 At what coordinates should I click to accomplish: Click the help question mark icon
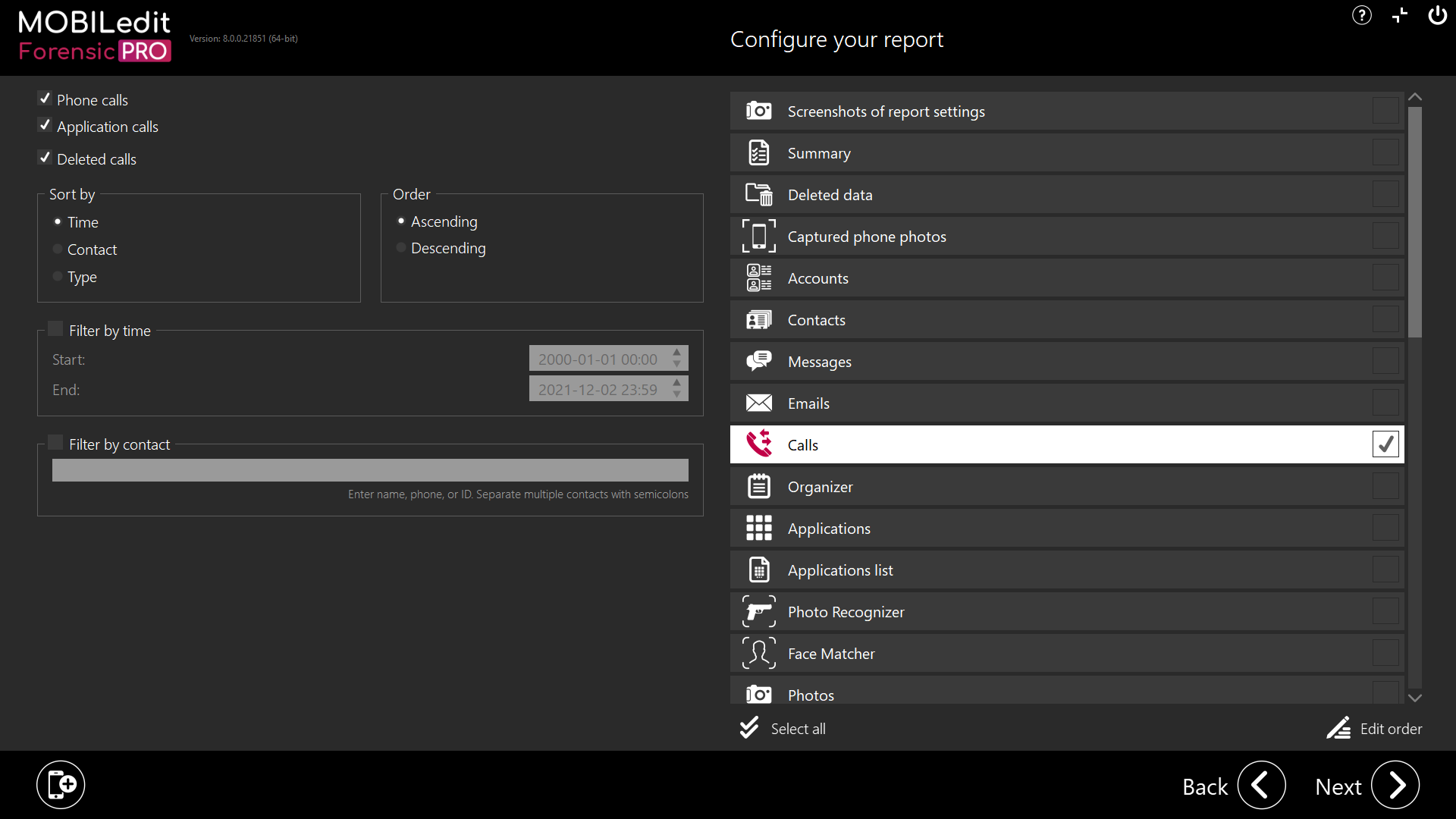pos(1361,15)
